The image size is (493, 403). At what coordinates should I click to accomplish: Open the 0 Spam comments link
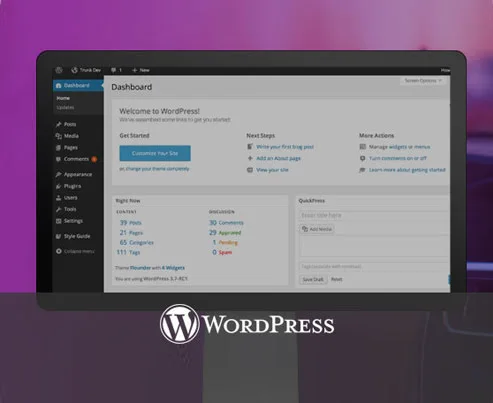222,252
